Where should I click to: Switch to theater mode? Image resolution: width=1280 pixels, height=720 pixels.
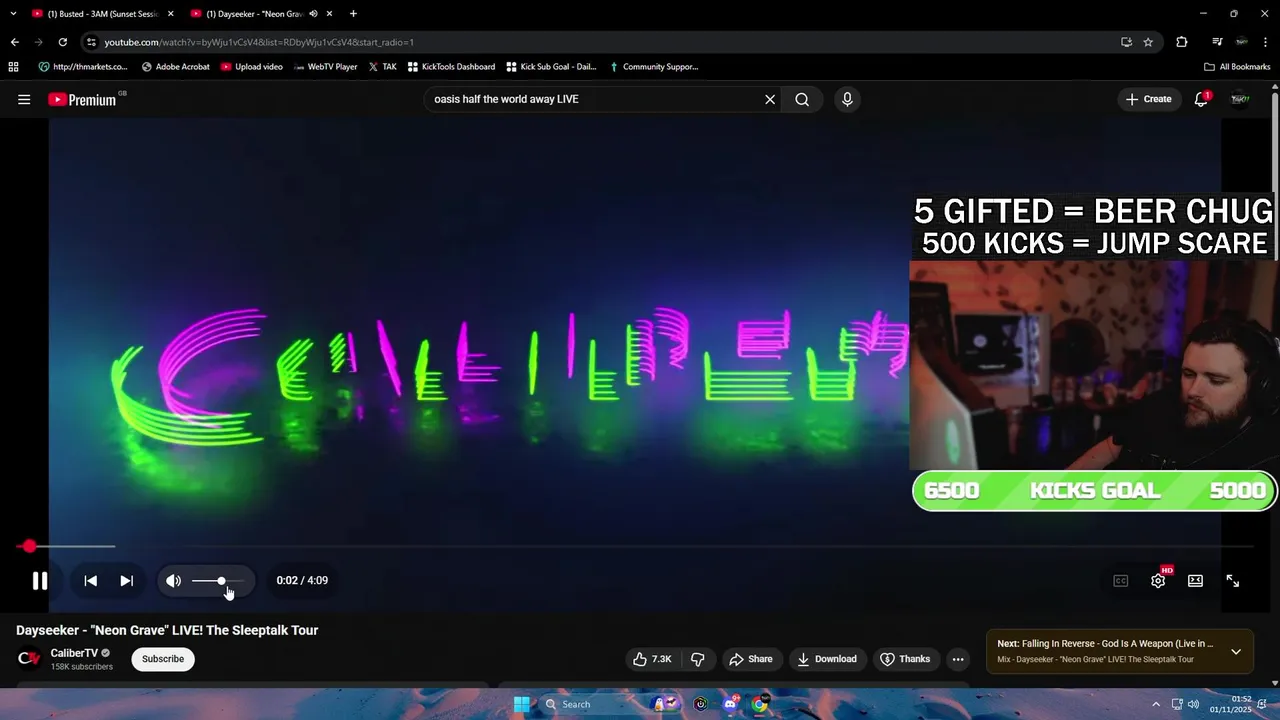[x=1195, y=581]
